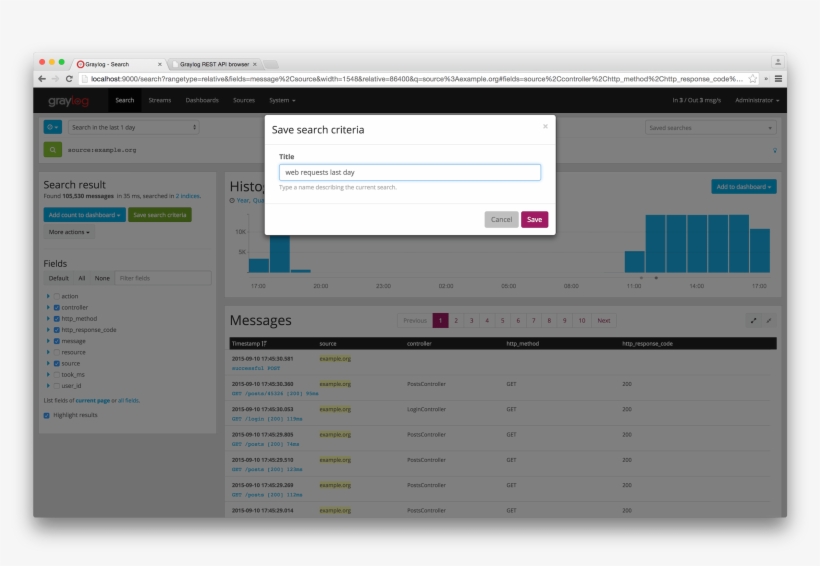Screen dimensions: 820x566
Task: Uncheck the controller field checkbox
Action: 56,307
